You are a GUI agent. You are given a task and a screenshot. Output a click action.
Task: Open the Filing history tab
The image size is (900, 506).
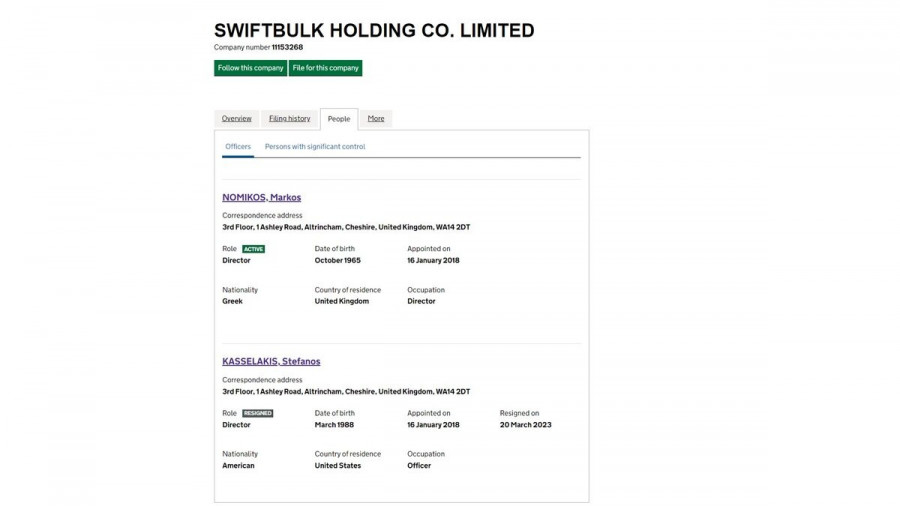coord(289,119)
